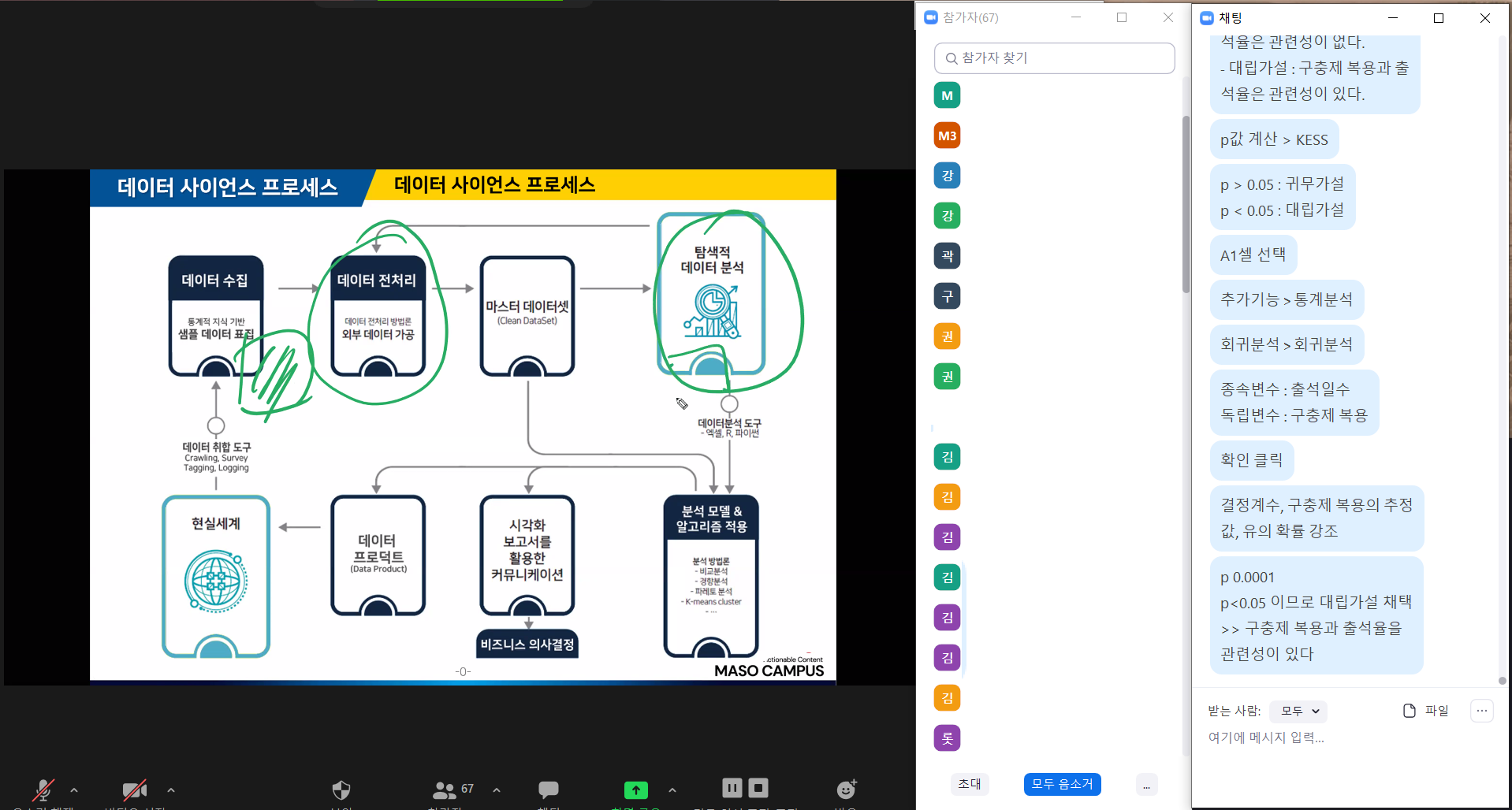Click the green Share Screen icon

635,789
